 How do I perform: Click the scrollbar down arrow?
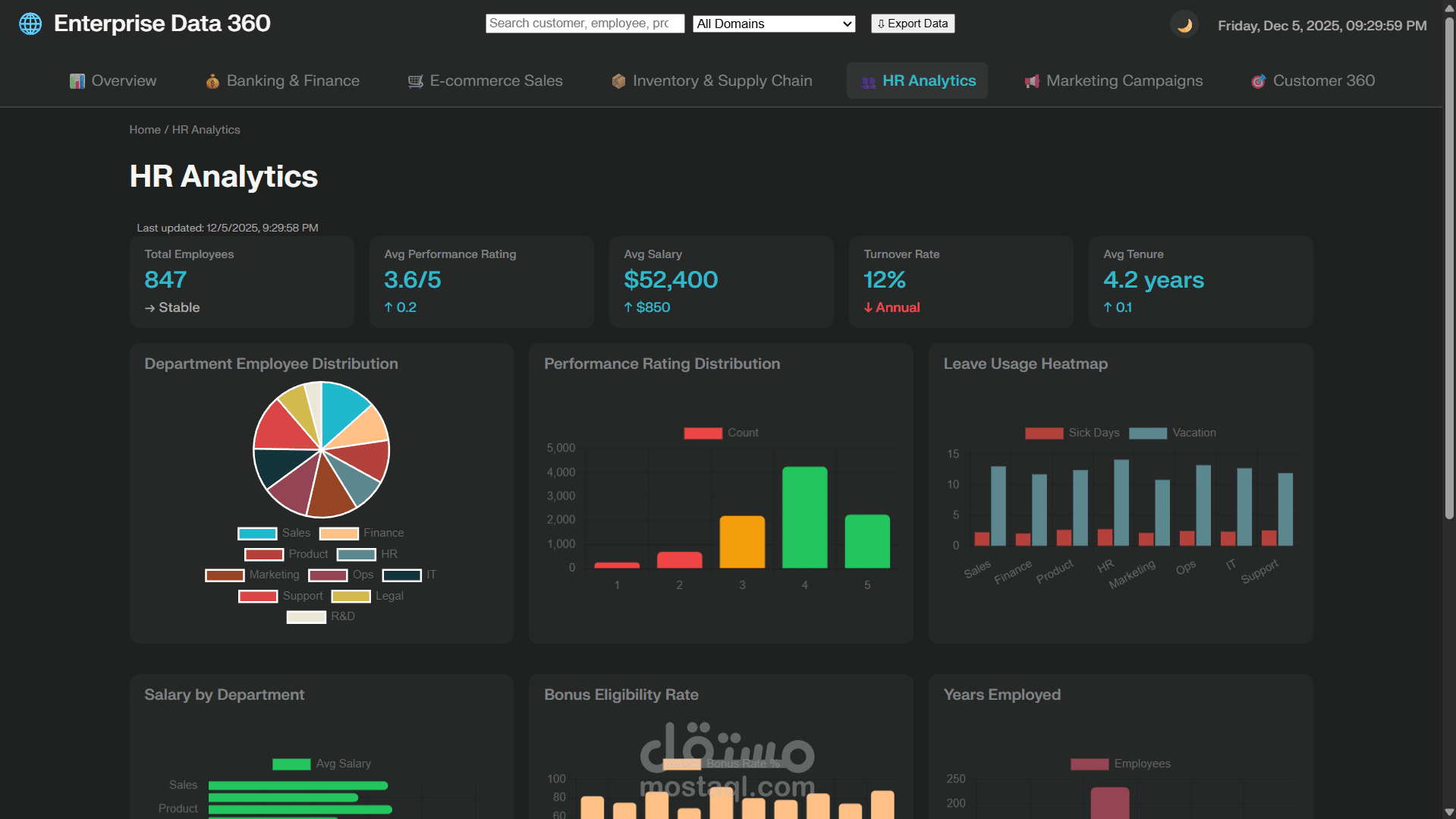pos(1449,812)
